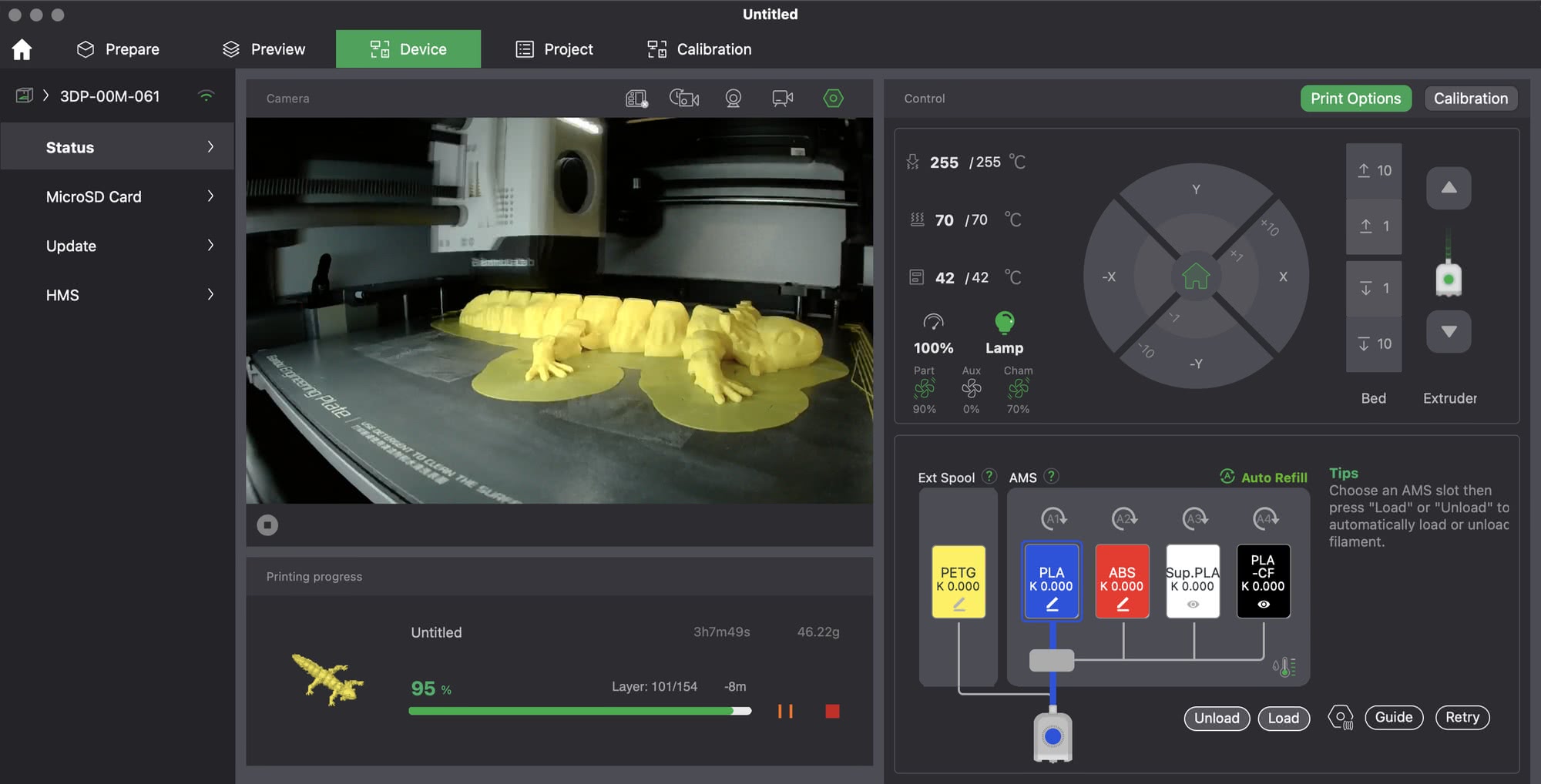This screenshot has width=1541, height=784.
Task: Move bed up by 10
Action: pyautogui.click(x=1374, y=171)
